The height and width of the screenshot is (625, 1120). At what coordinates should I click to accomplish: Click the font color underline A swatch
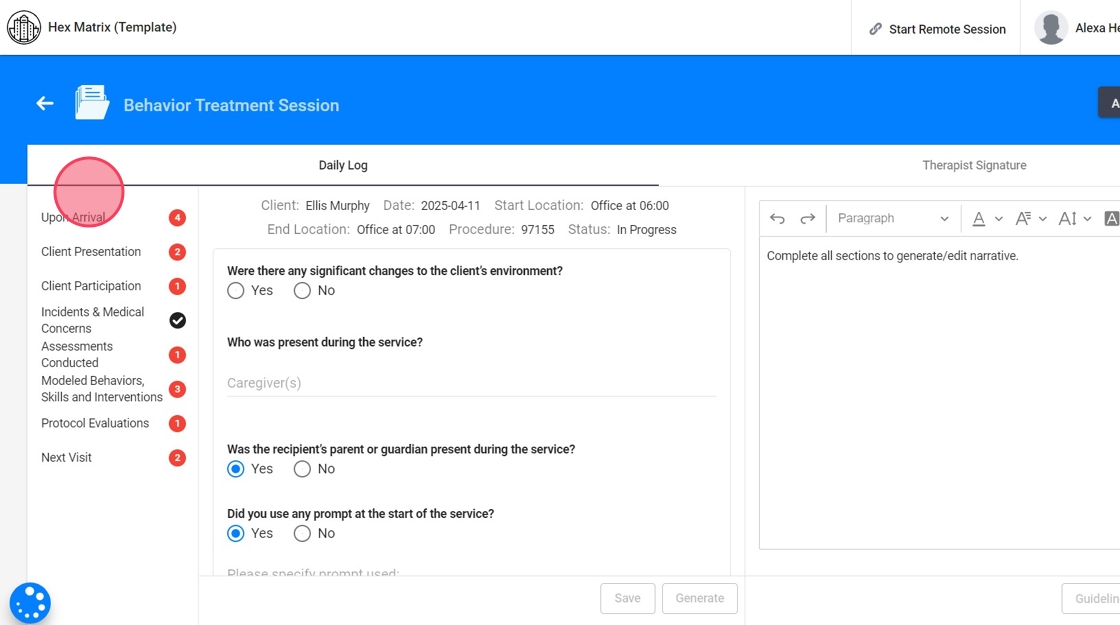[x=979, y=219]
